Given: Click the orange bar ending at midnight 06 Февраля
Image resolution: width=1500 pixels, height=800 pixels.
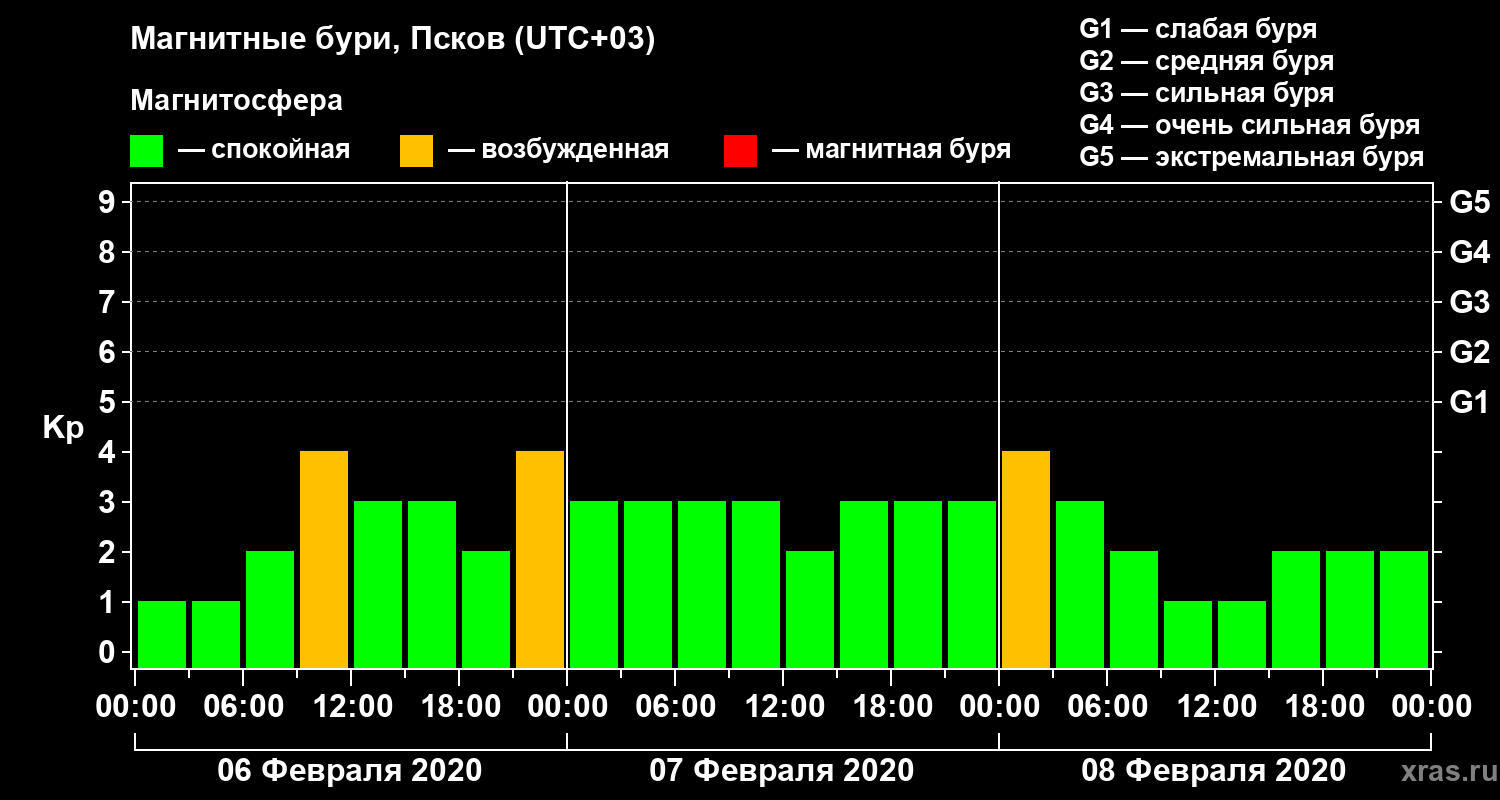Looking at the screenshot, I should pyautogui.click(x=540, y=559).
